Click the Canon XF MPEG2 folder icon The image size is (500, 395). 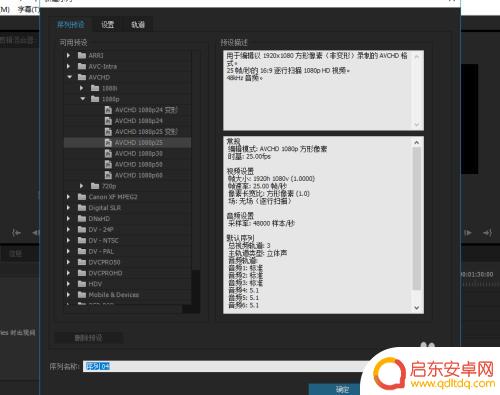pos(82,197)
